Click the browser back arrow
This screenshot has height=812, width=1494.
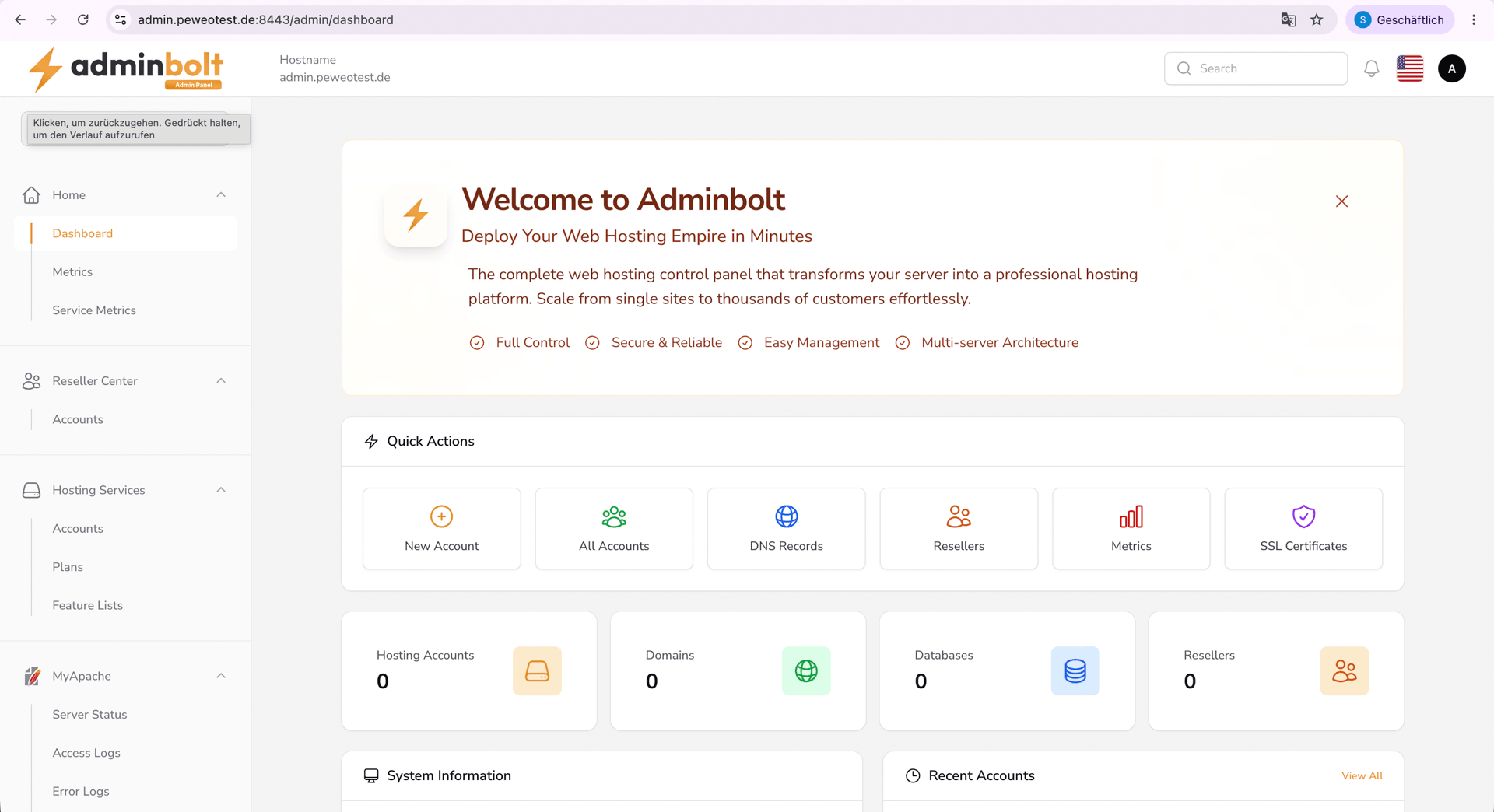[x=20, y=19]
